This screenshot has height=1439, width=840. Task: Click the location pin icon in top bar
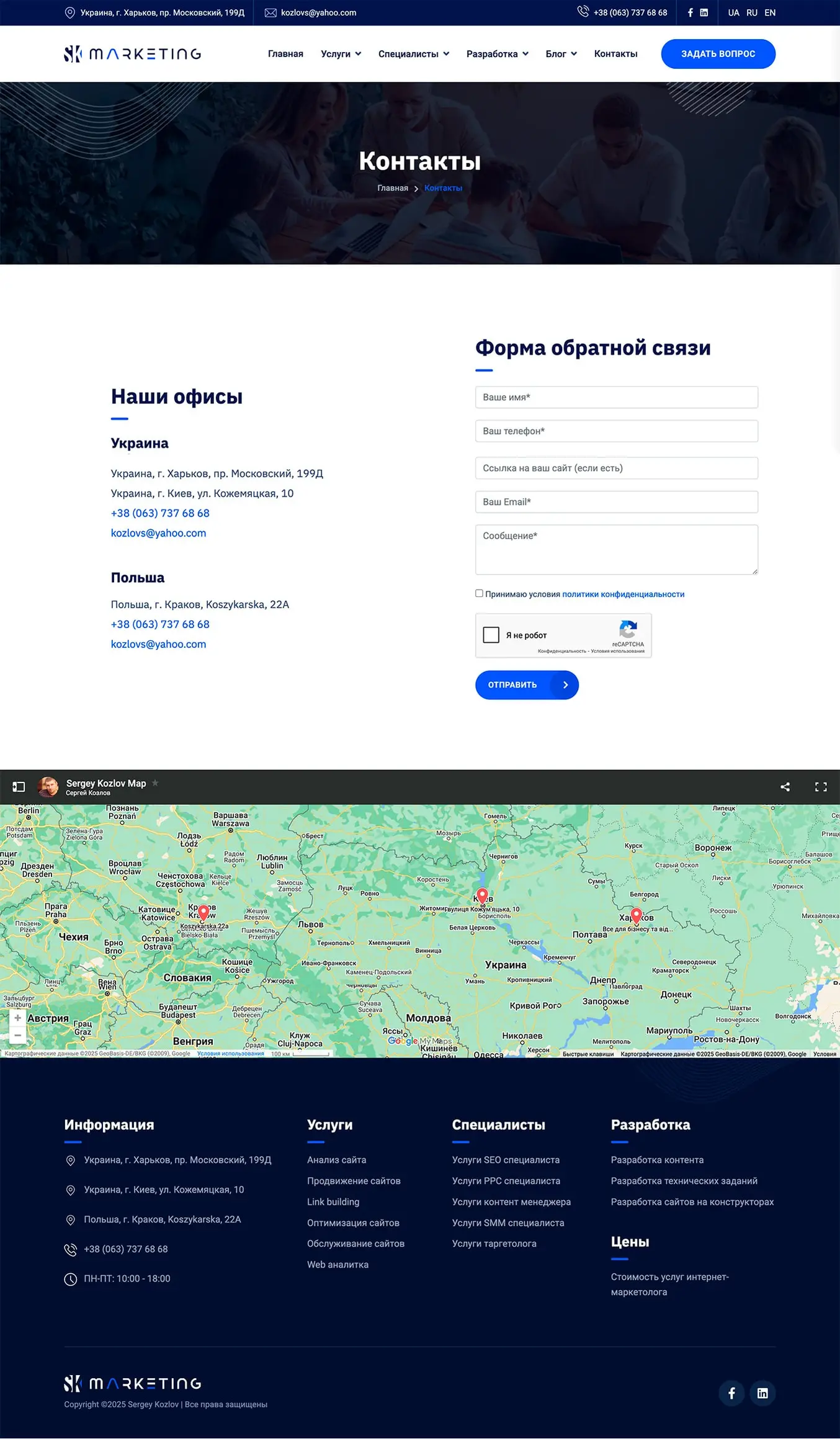70,12
